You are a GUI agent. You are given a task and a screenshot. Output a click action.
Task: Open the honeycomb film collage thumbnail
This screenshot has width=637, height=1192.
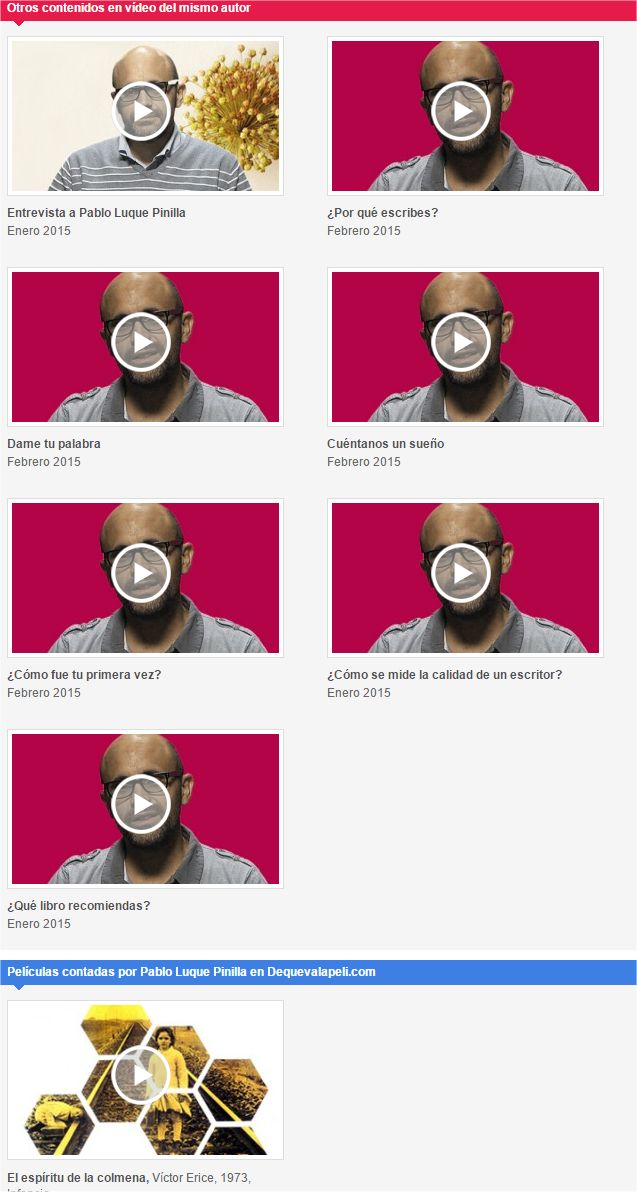[x=145, y=1079]
